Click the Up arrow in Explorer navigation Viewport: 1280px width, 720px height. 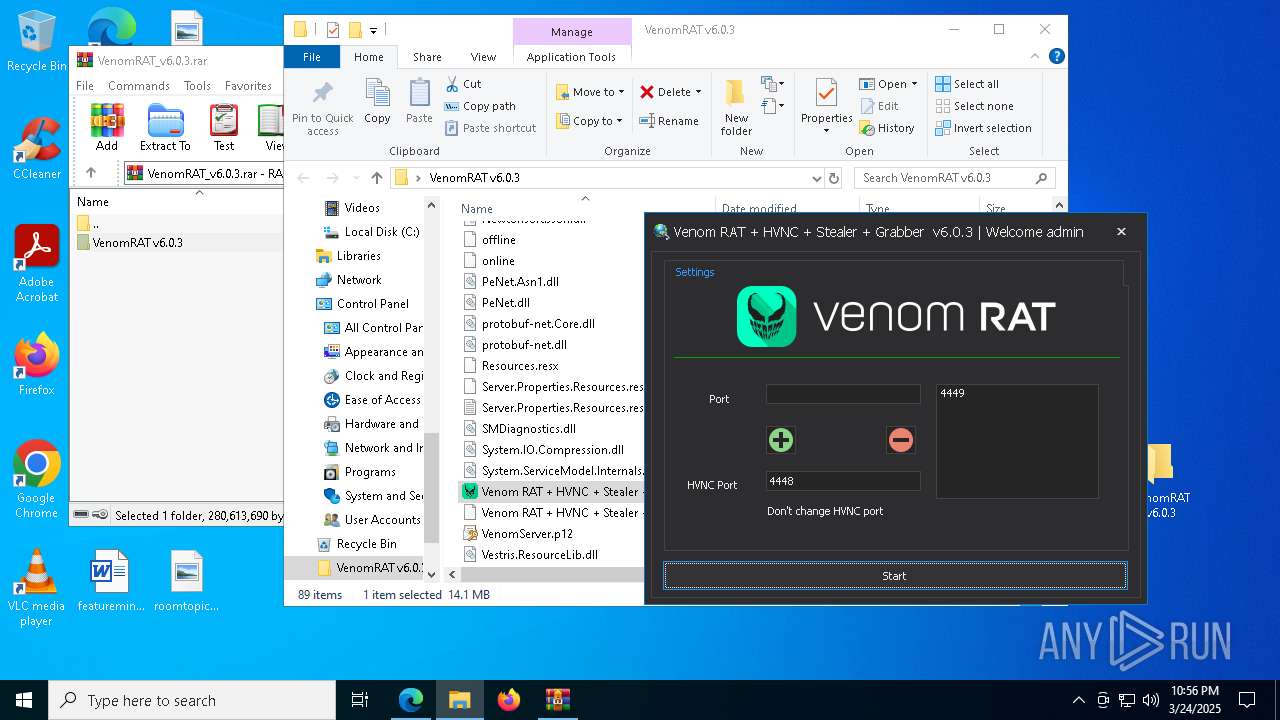tap(376, 178)
